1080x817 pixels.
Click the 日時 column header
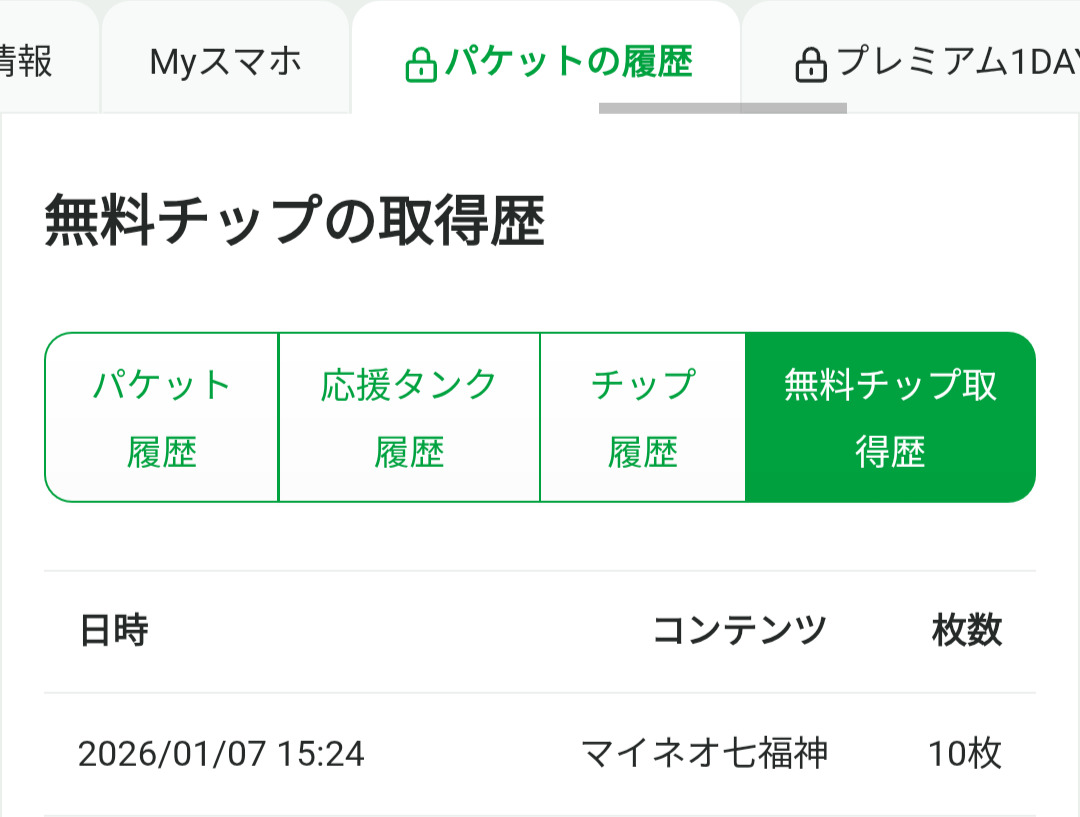114,631
